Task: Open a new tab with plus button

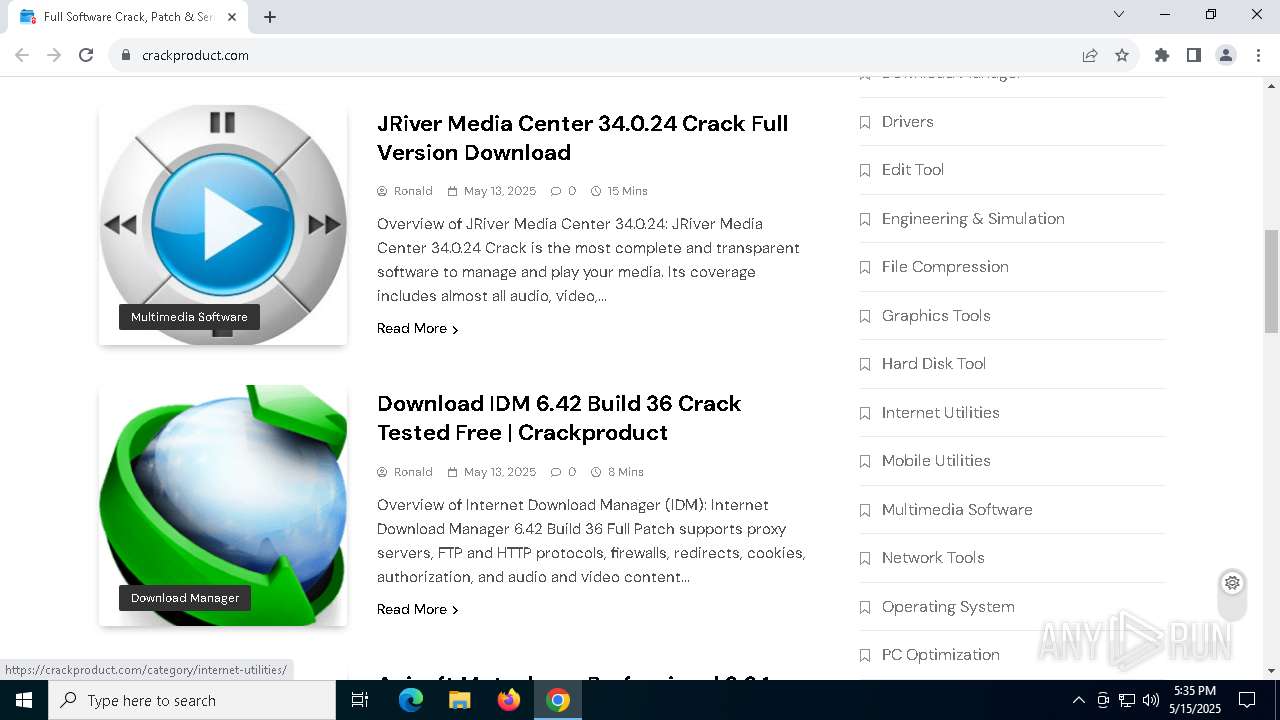Action: [x=270, y=17]
